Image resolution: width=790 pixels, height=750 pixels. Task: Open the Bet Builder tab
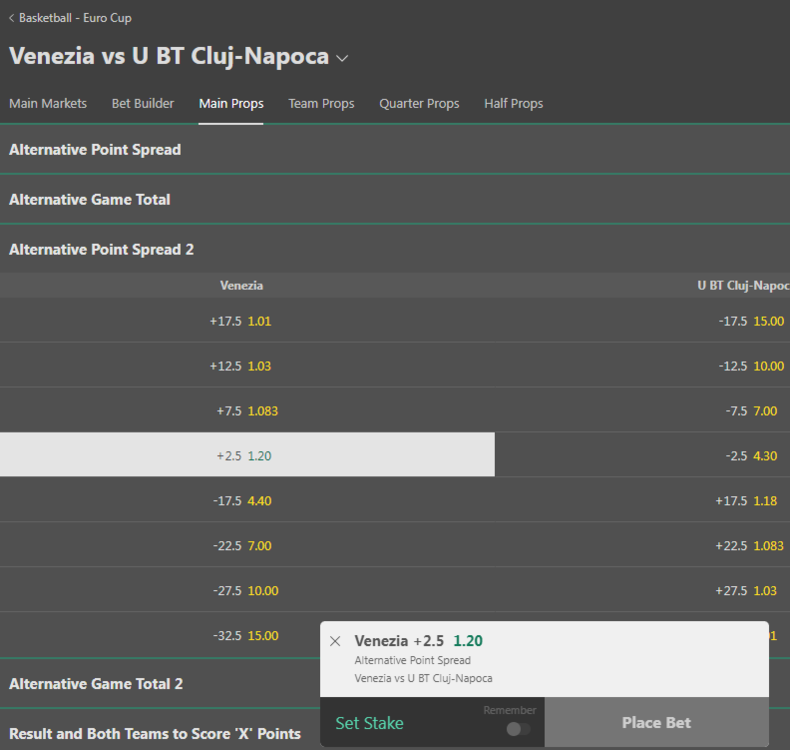click(143, 103)
